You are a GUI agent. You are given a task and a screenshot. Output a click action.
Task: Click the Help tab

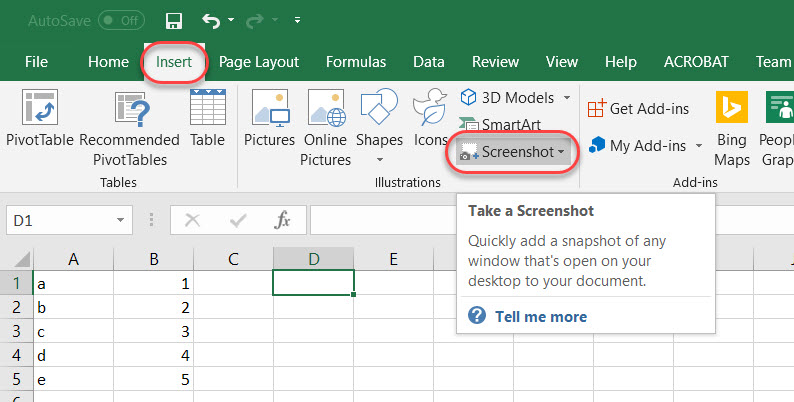(x=621, y=62)
